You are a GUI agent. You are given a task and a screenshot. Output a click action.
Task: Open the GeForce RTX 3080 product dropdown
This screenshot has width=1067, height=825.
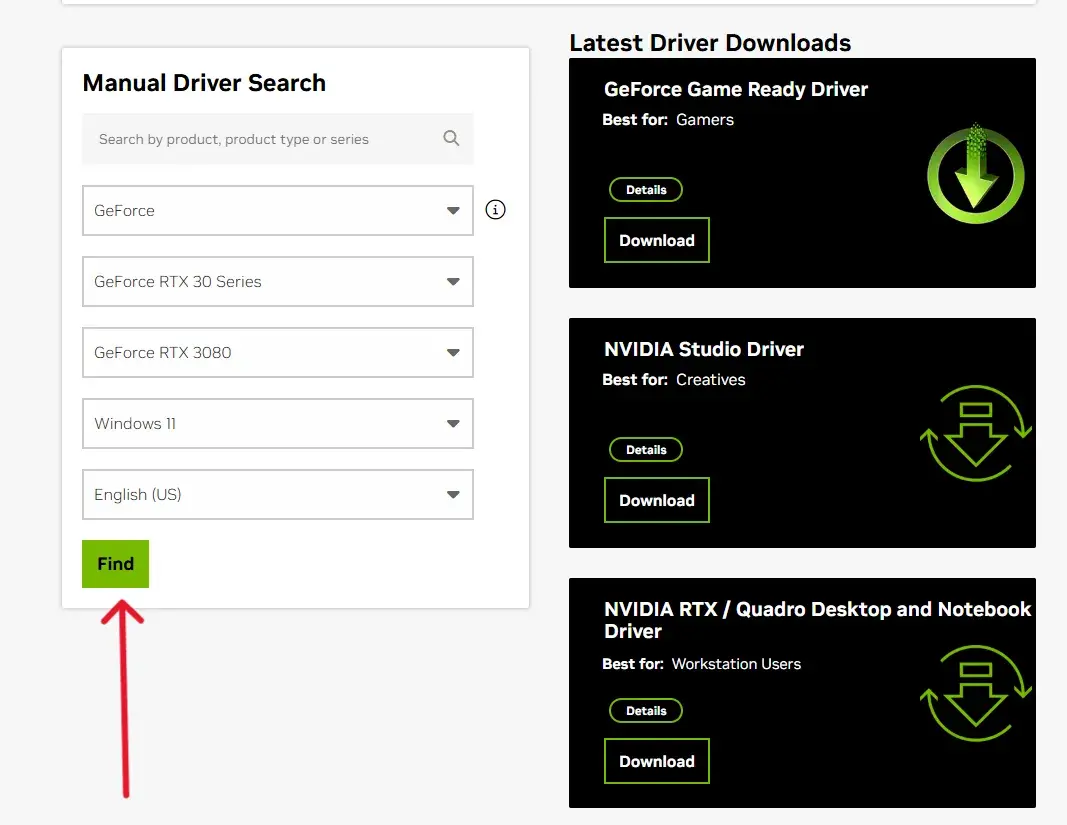point(277,353)
